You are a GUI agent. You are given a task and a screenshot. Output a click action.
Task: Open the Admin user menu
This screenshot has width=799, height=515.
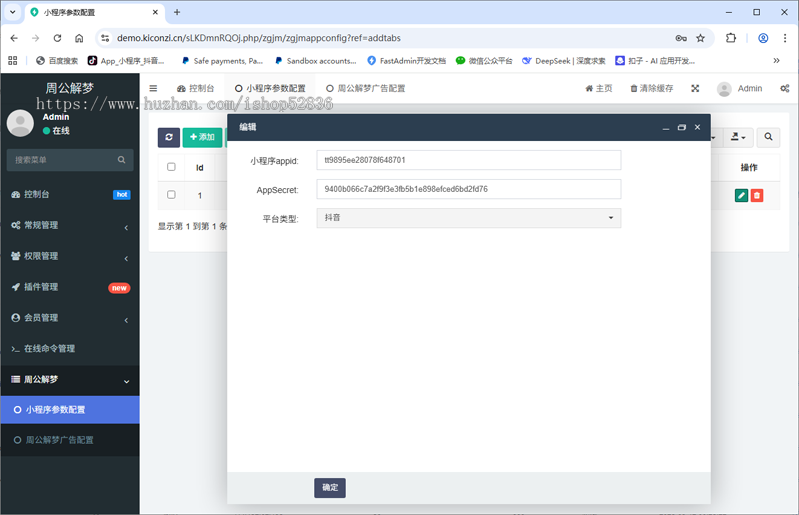pyautogui.click(x=740, y=89)
